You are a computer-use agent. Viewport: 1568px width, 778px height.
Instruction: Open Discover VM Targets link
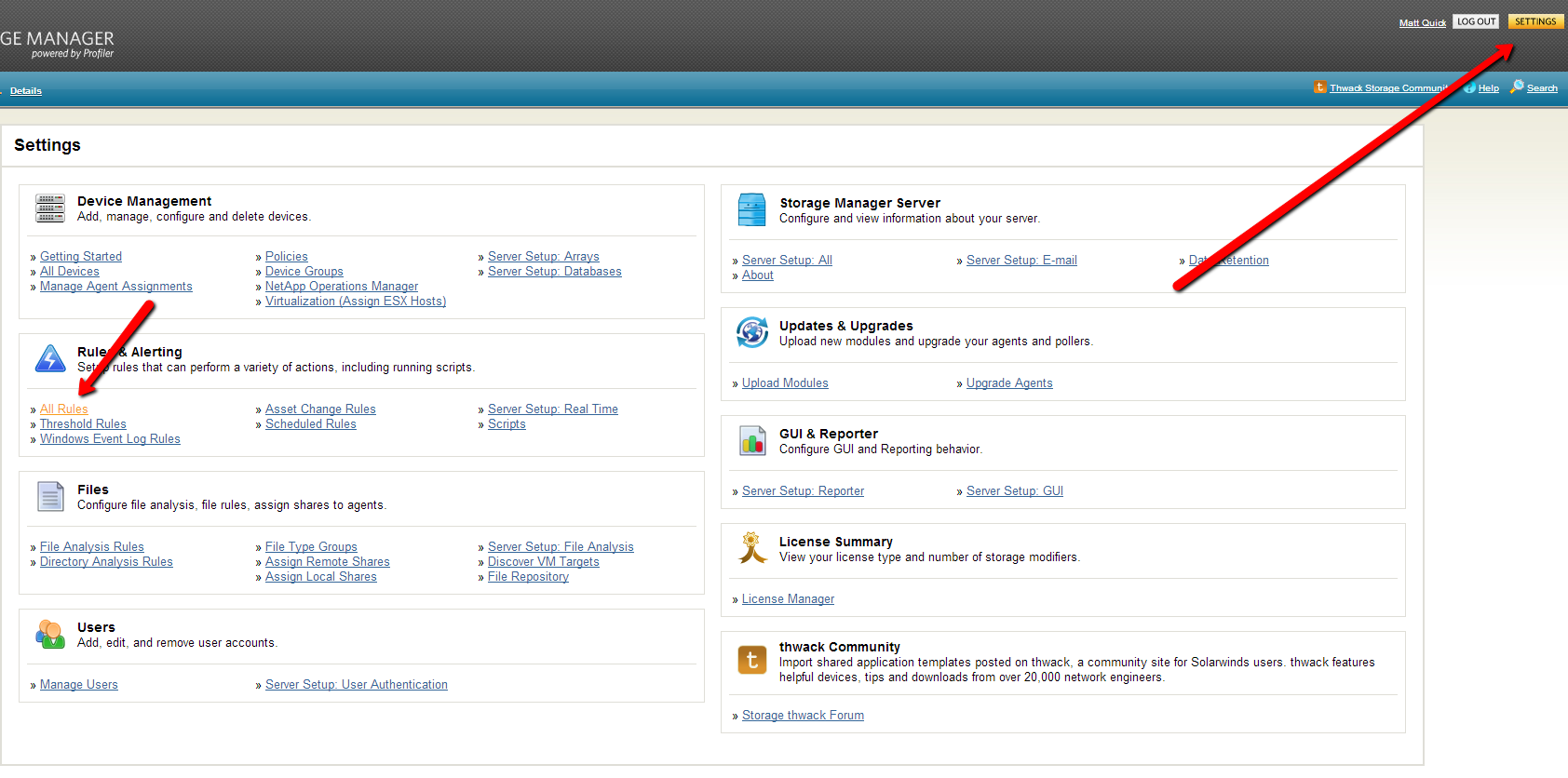[544, 562]
